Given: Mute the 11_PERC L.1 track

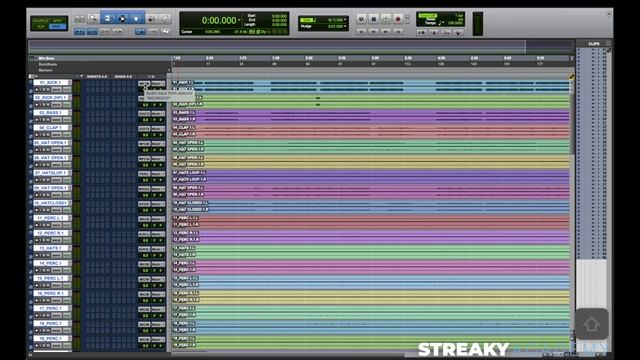Looking at the screenshot, I should [48, 225].
